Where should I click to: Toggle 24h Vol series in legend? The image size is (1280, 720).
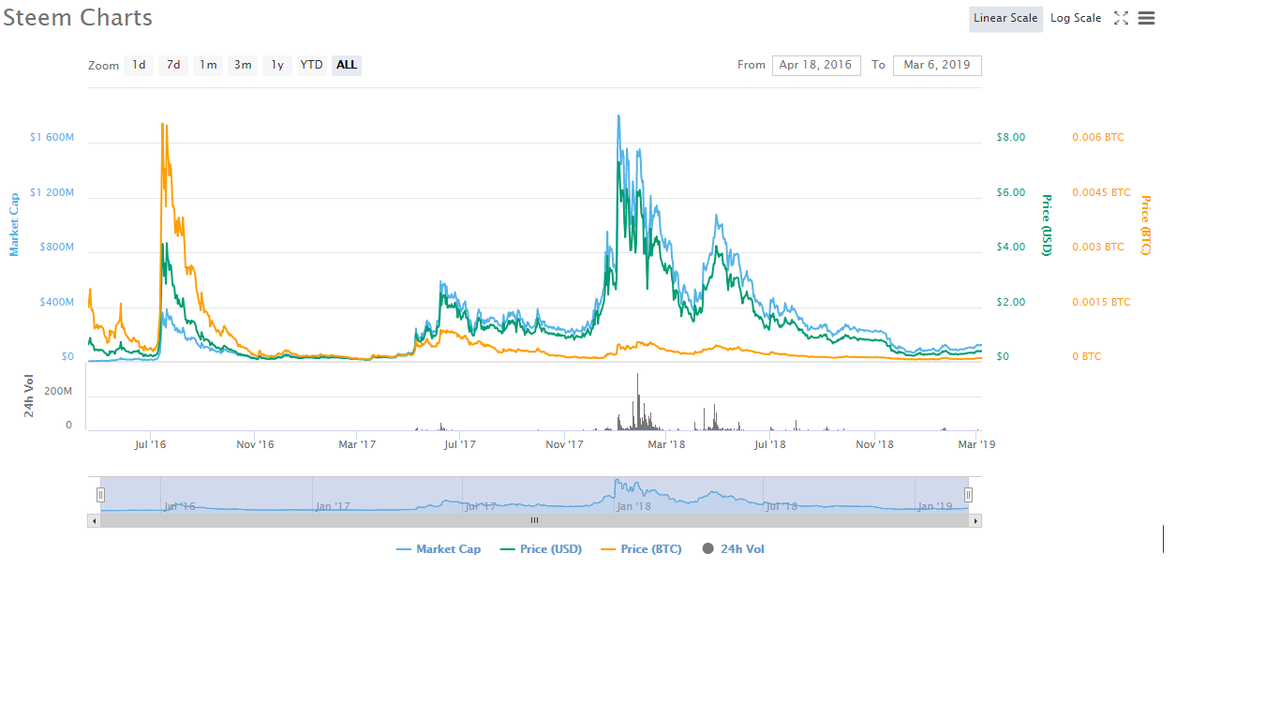[x=733, y=549]
